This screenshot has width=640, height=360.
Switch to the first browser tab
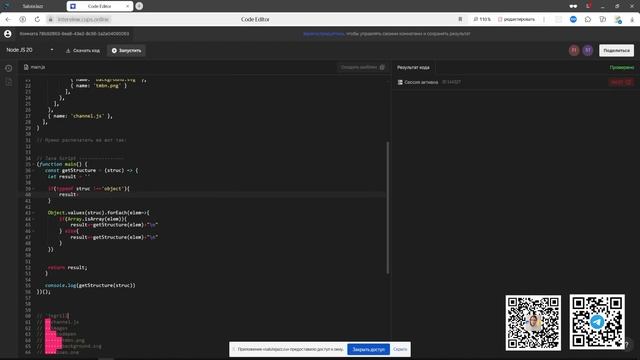click(33, 6)
